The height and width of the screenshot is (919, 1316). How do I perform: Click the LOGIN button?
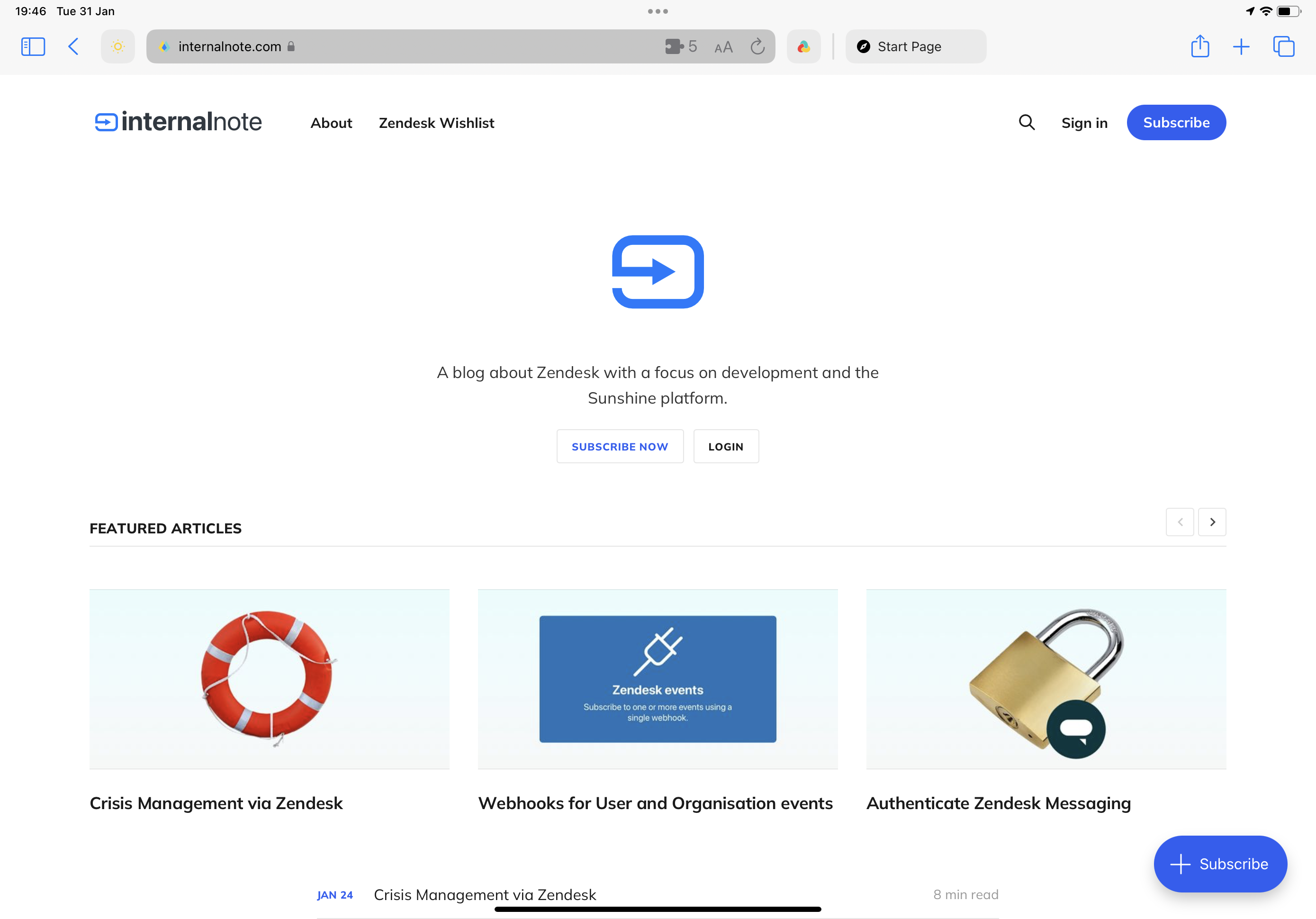726,446
